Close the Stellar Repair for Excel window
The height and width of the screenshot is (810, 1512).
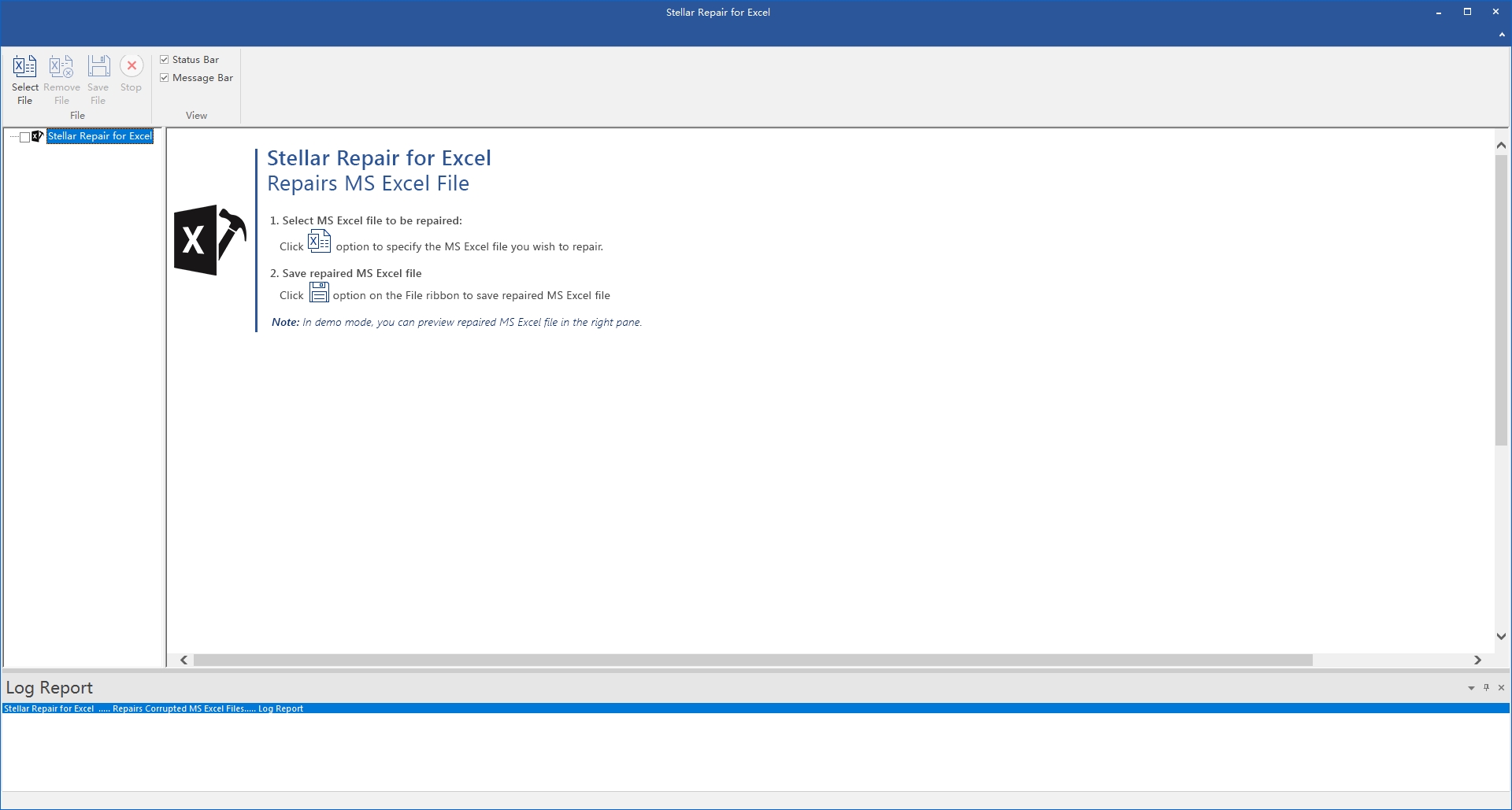[x=1495, y=12]
